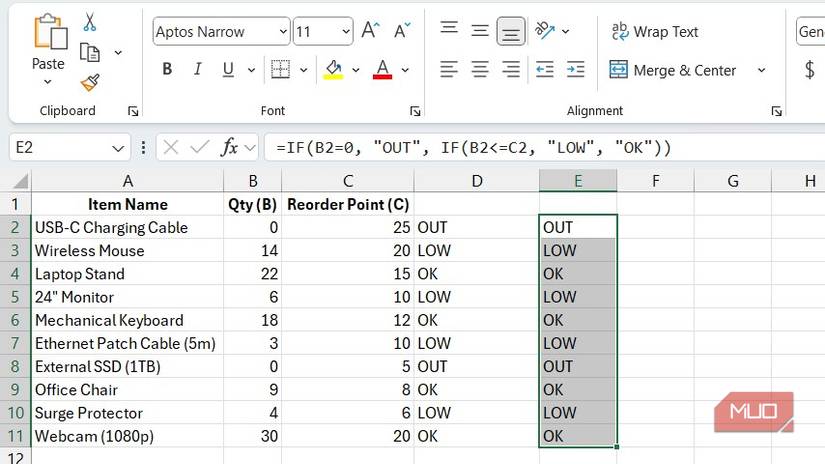Select the column A header
Image resolution: width=825 pixels, height=464 pixels.
tap(127, 181)
